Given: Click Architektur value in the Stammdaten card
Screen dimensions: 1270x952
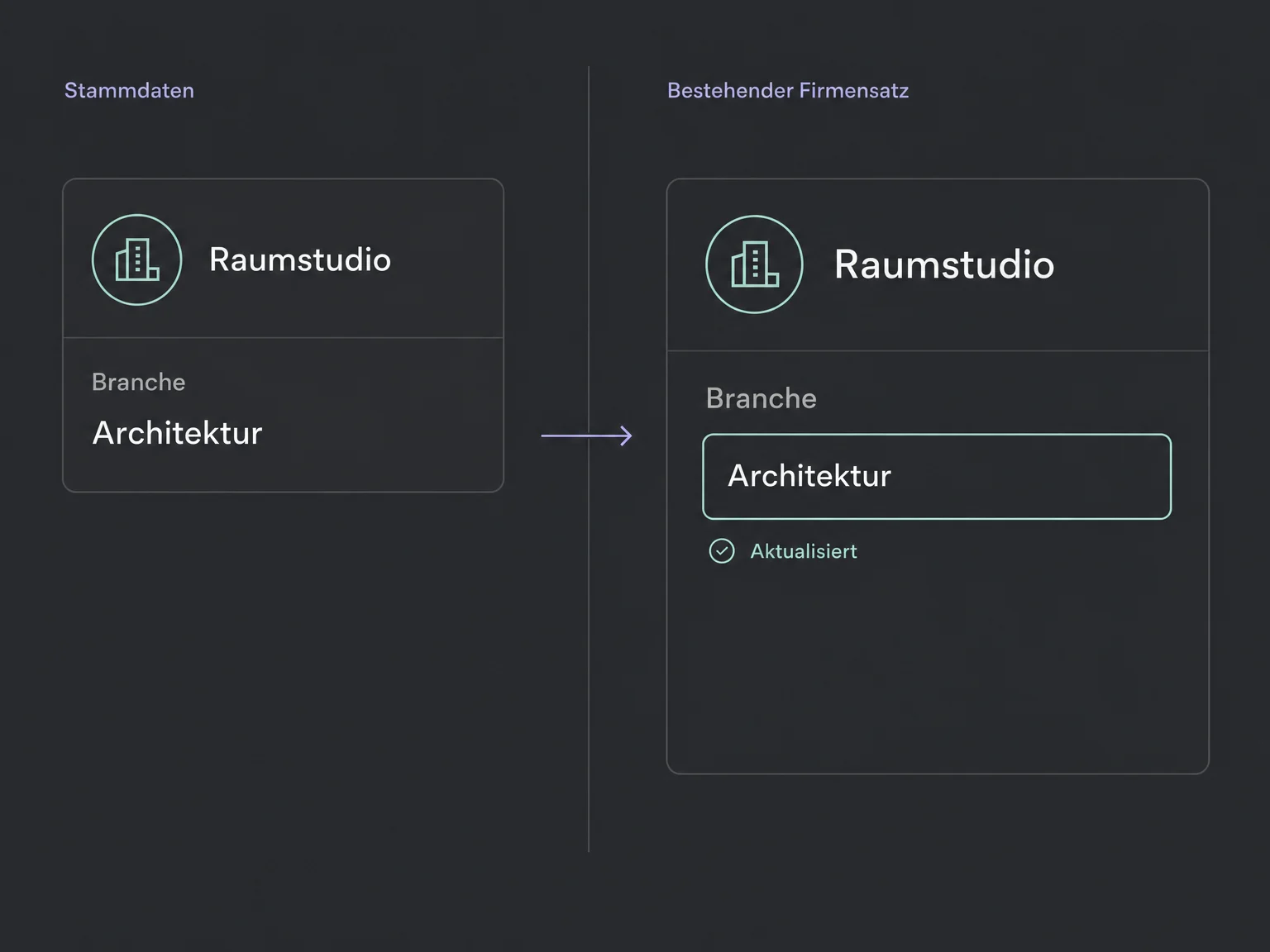Looking at the screenshot, I should pyautogui.click(x=177, y=433).
